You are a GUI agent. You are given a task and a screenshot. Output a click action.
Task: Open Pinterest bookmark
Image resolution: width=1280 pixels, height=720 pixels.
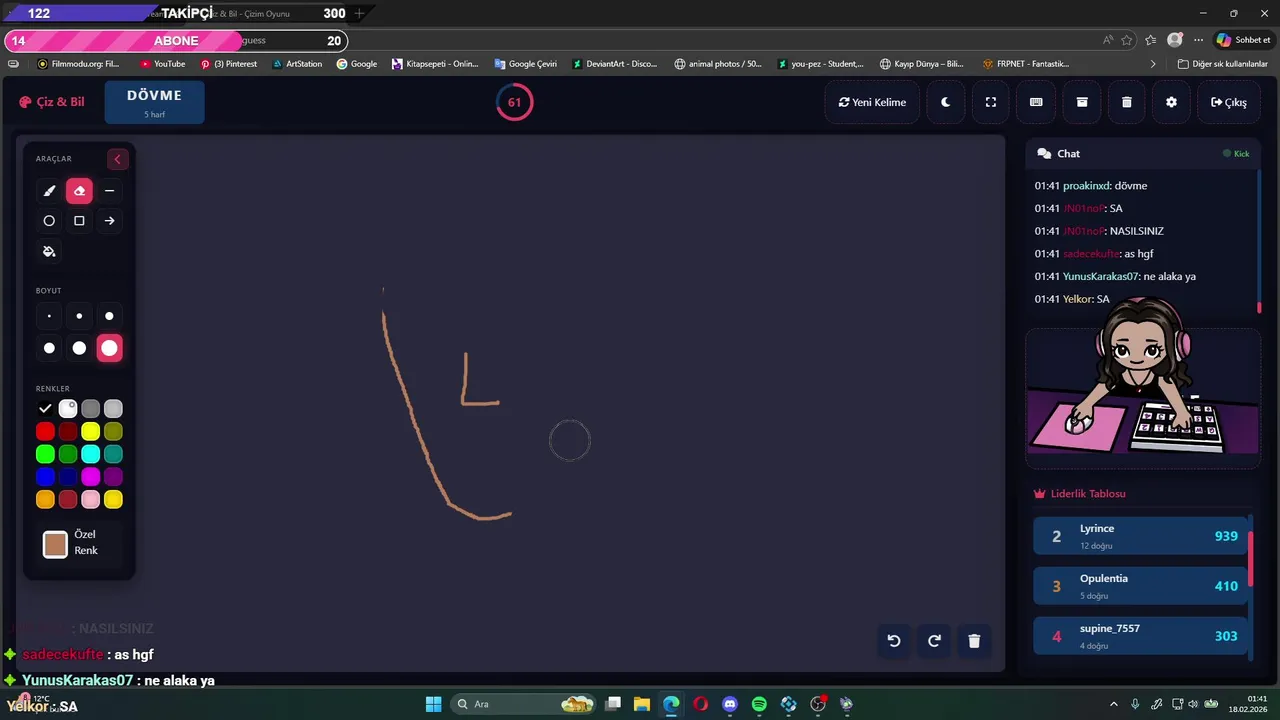click(229, 64)
